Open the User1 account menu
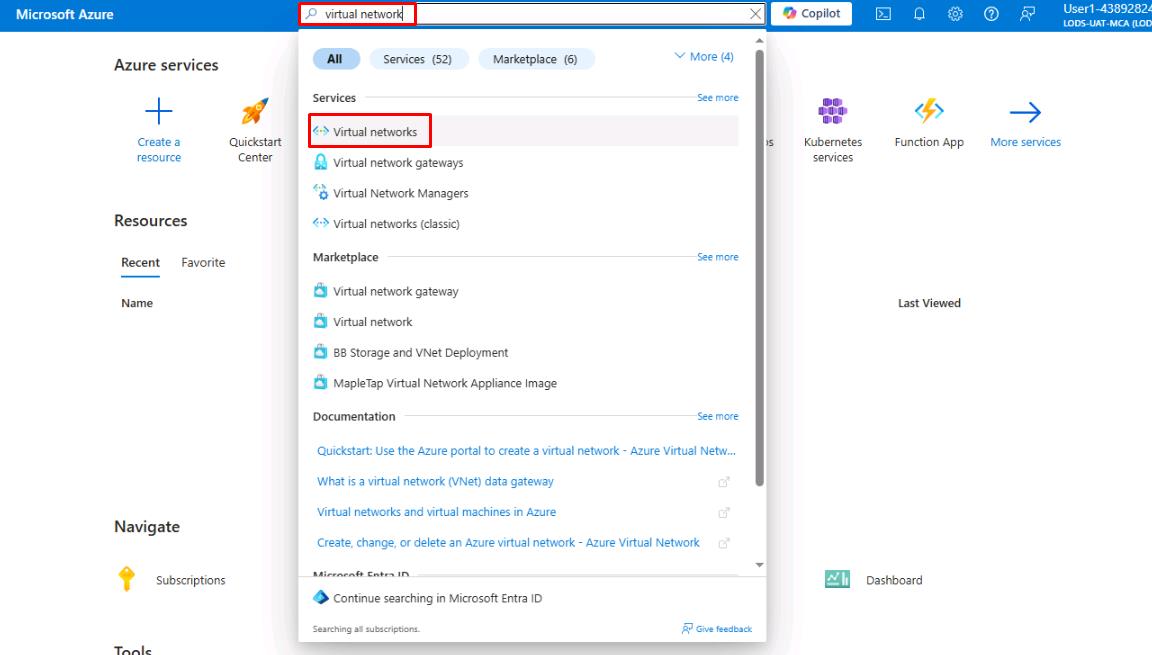Viewport: 1152px width, 655px height. point(1106,15)
